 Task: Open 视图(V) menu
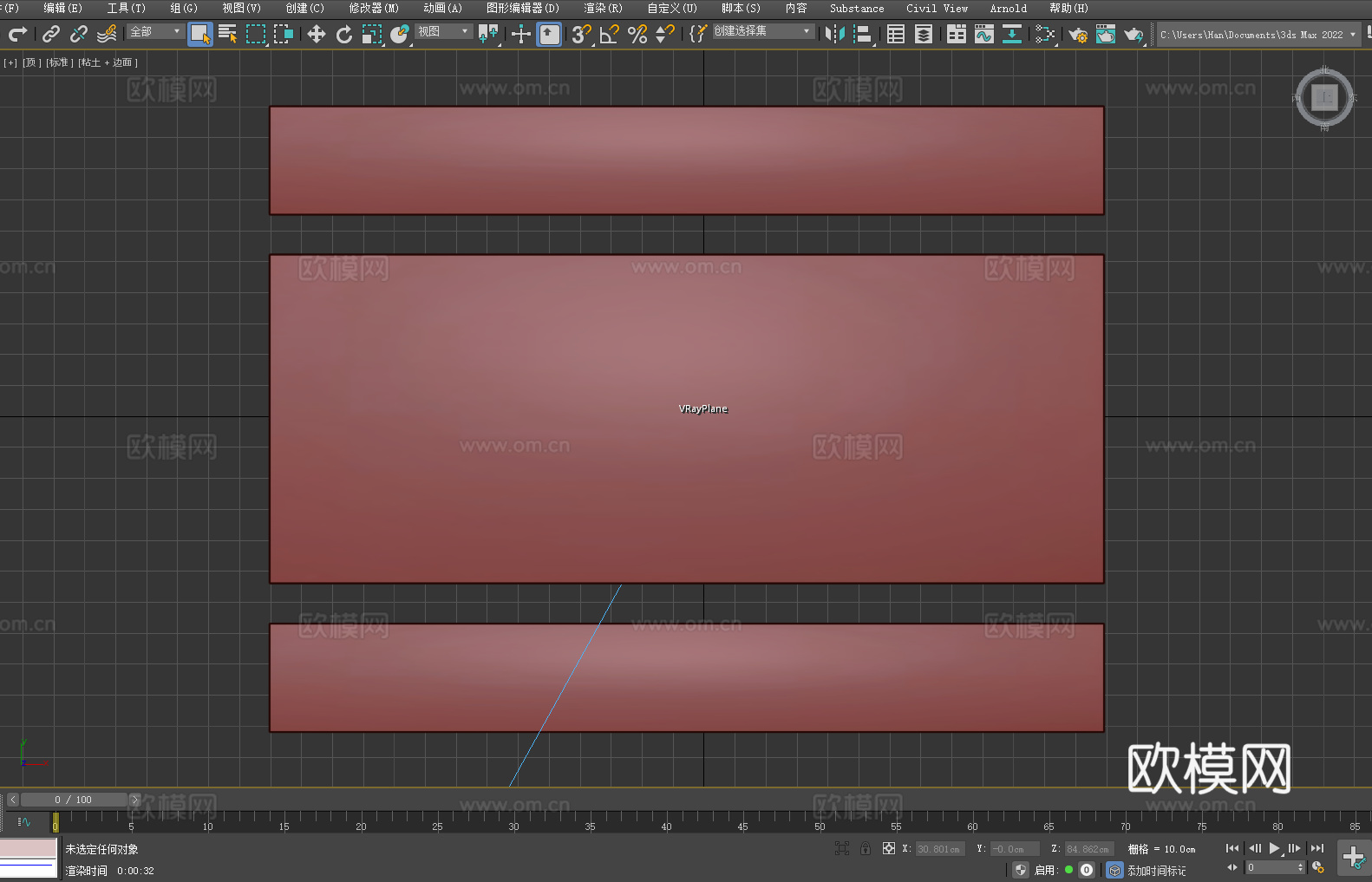click(x=241, y=8)
